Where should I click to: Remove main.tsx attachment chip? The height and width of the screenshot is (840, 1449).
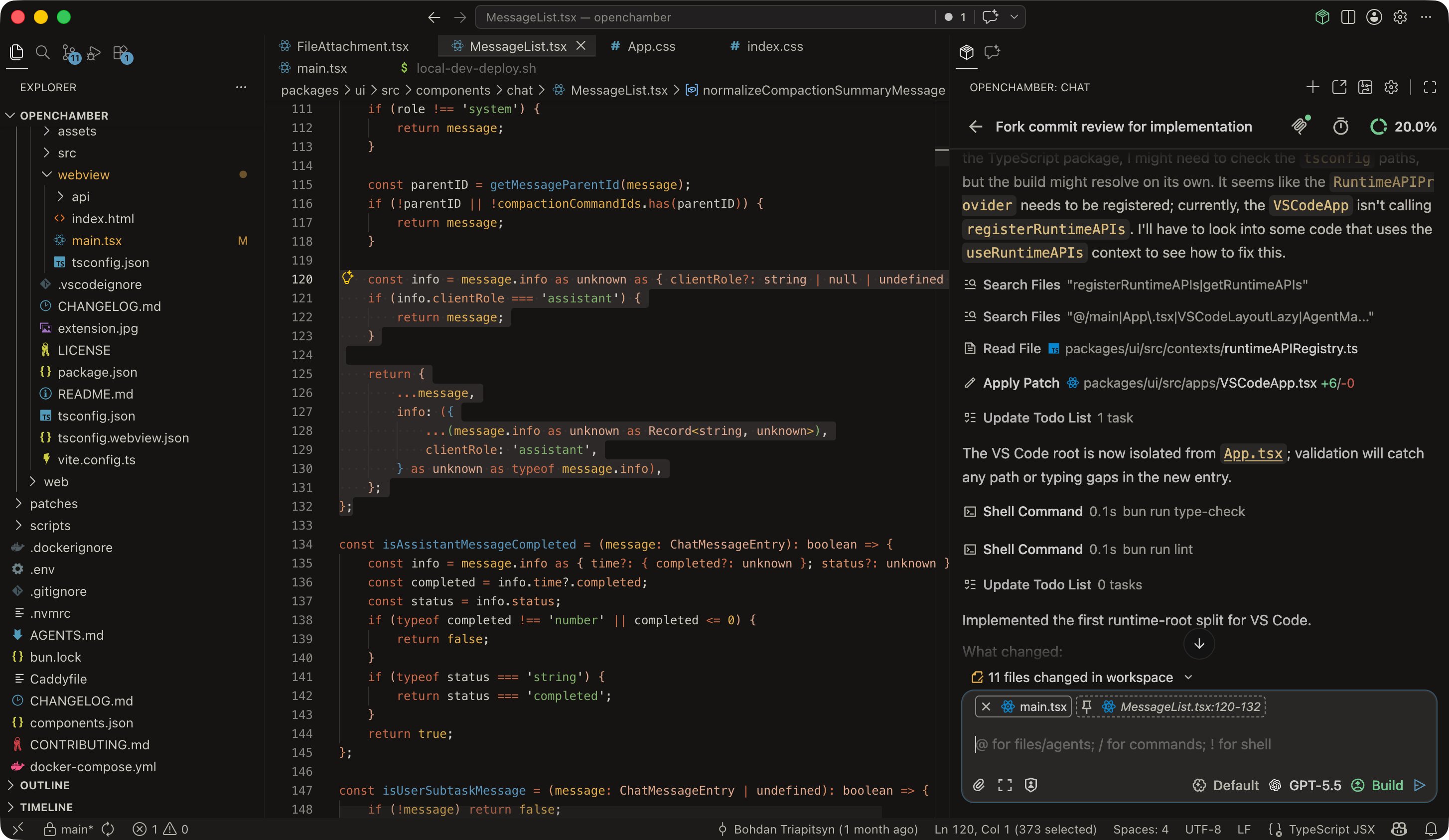pyautogui.click(x=986, y=706)
